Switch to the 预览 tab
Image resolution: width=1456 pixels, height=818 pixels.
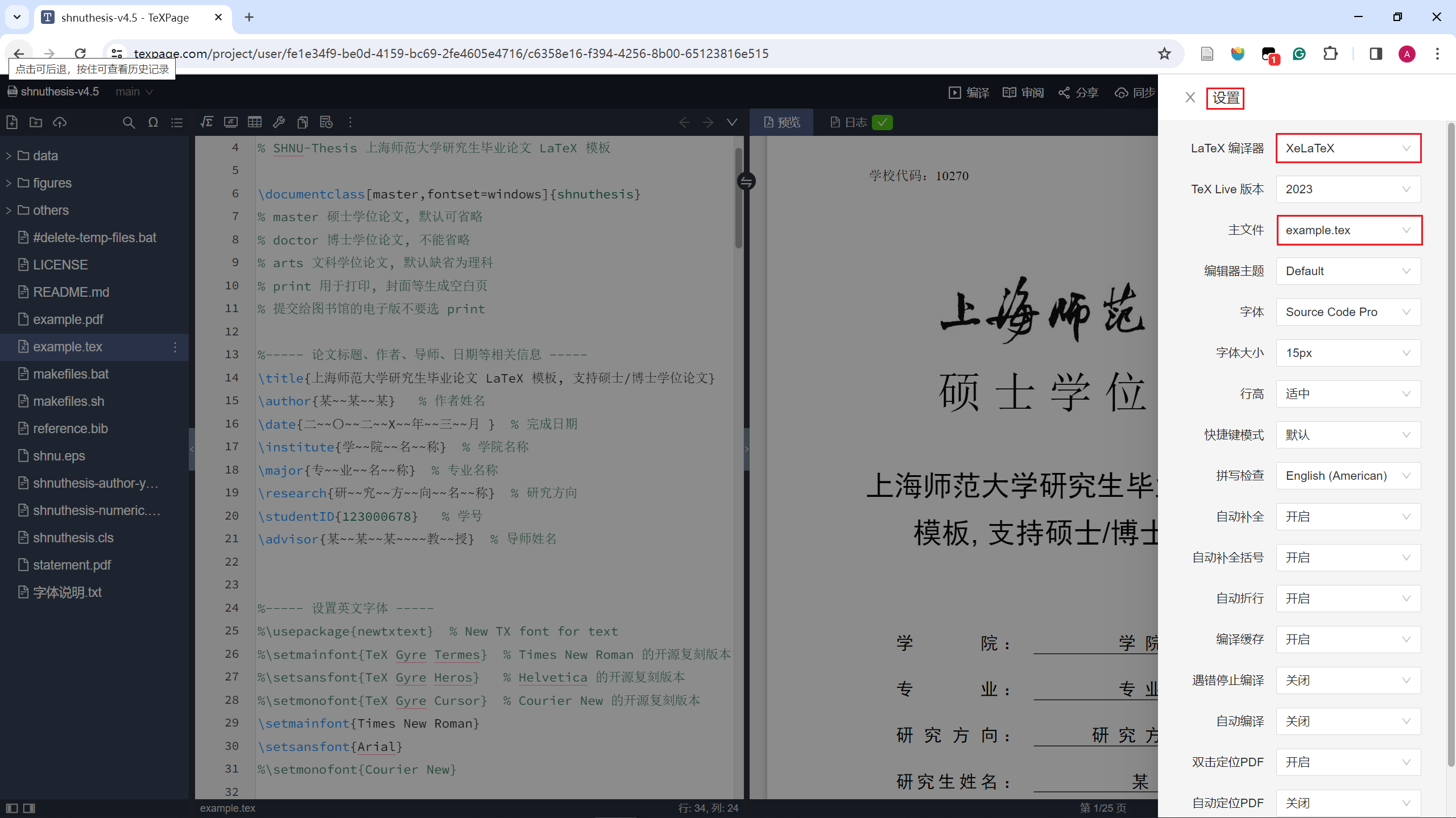(781, 122)
